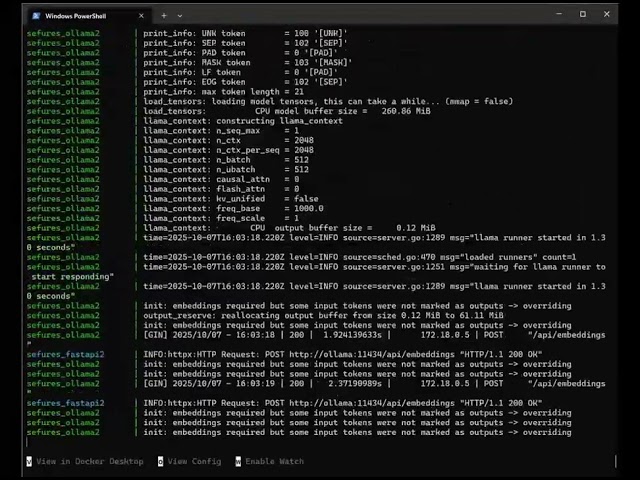Screen dimensions: 640x480
Task: Click the 'max token length = 21' line
Action: pos(223,92)
